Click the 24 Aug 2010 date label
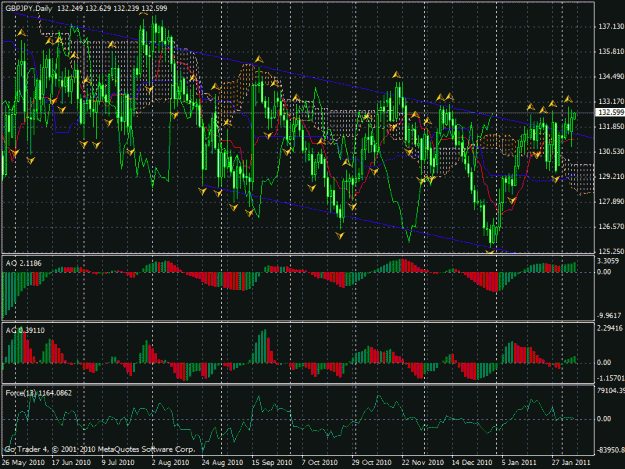 [x=222, y=463]
